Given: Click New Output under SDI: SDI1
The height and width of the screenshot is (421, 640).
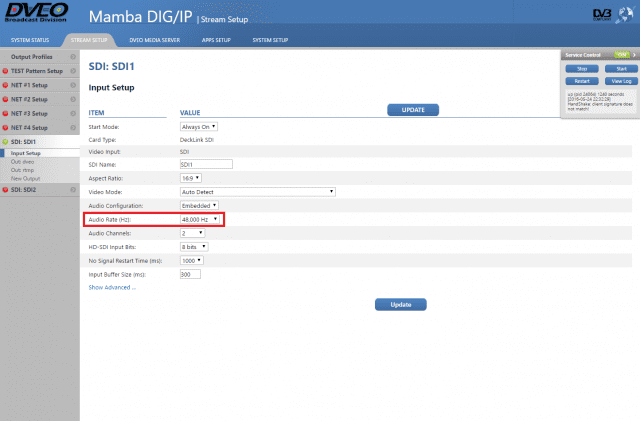Looking at the screenshot, I should click(x=25, y=179).
